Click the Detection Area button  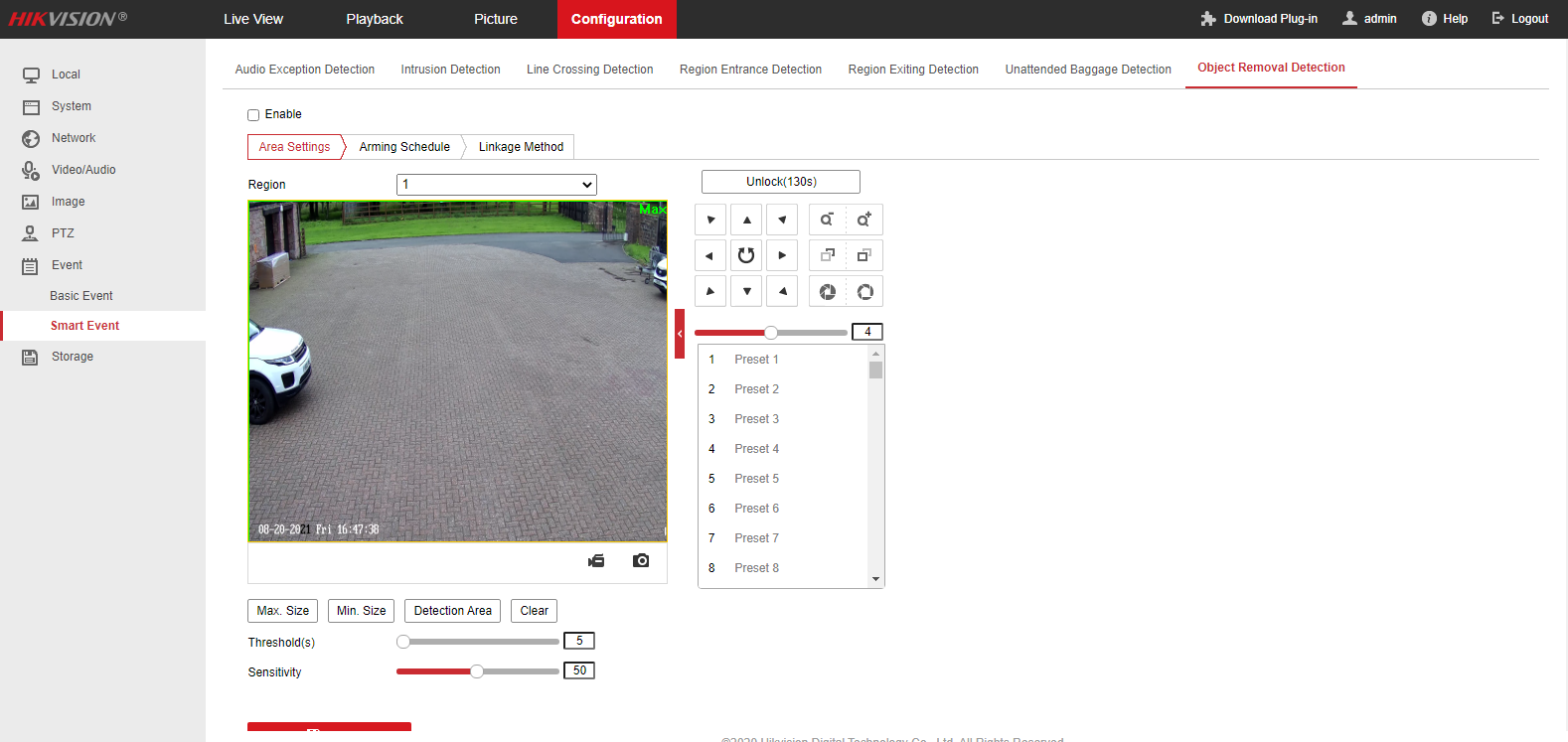452,611
